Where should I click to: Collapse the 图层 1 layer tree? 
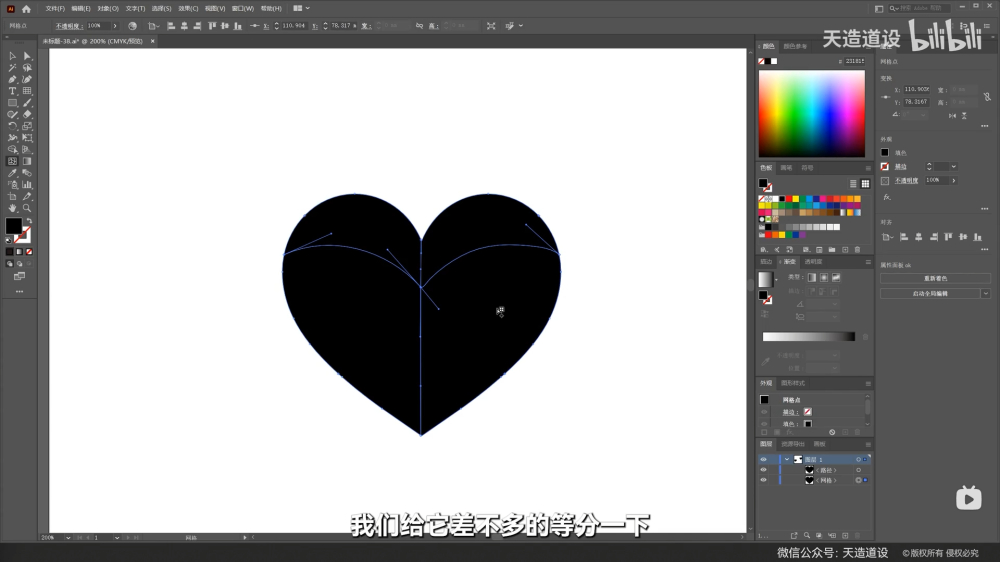tap(787, 459)
